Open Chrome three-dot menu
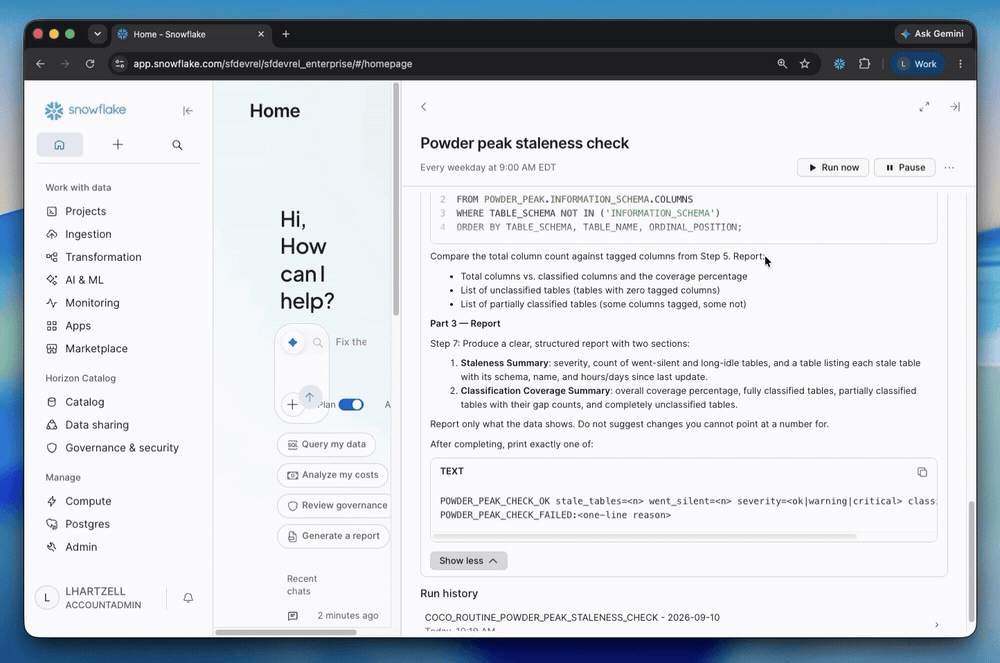This screenshot has width=1000, height=663. coord(960,64)
